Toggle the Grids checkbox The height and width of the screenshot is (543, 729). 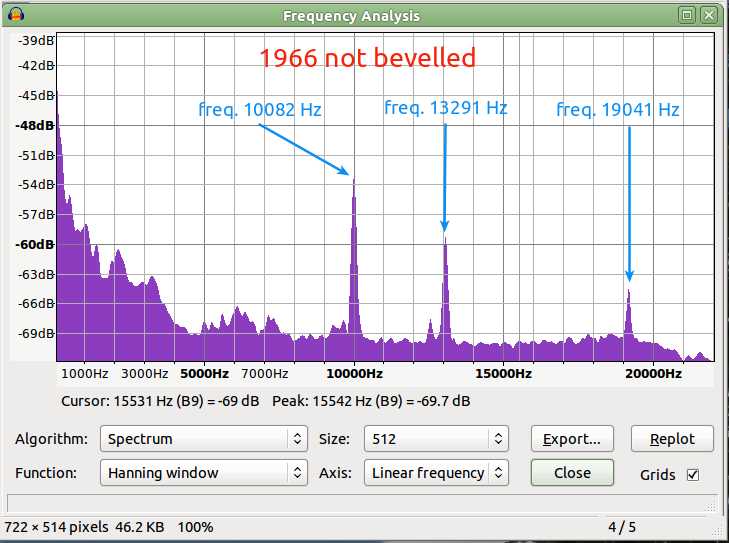[x=693, y=475]
